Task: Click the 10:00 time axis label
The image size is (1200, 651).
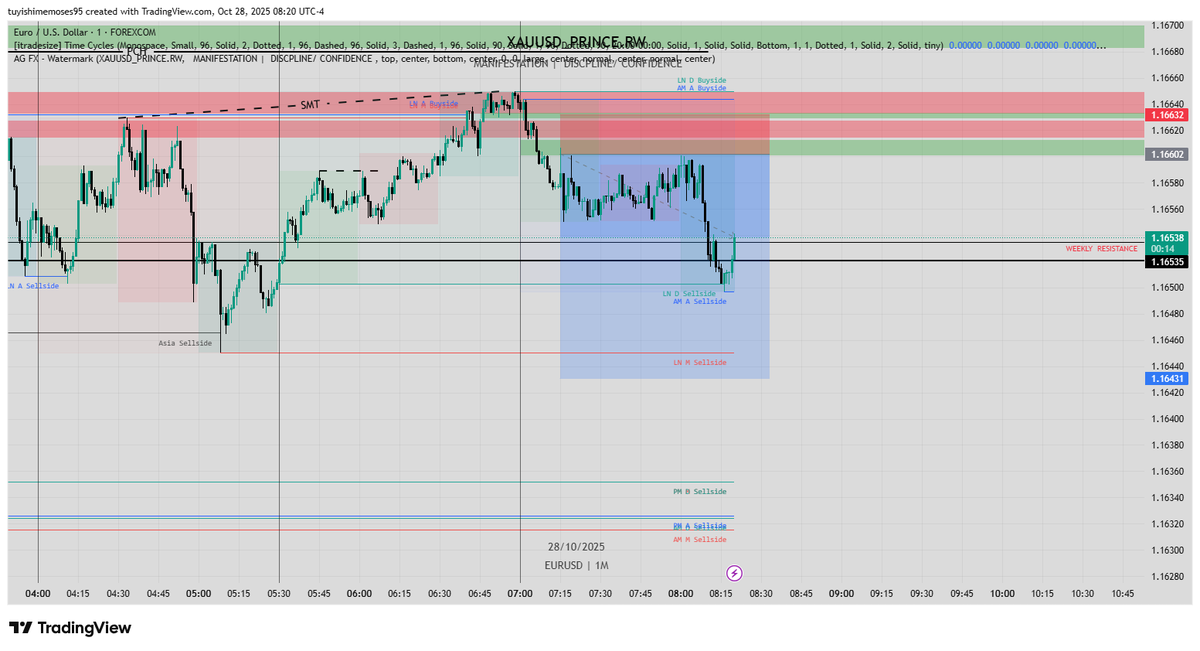Action: click(x=1002, y=593)
